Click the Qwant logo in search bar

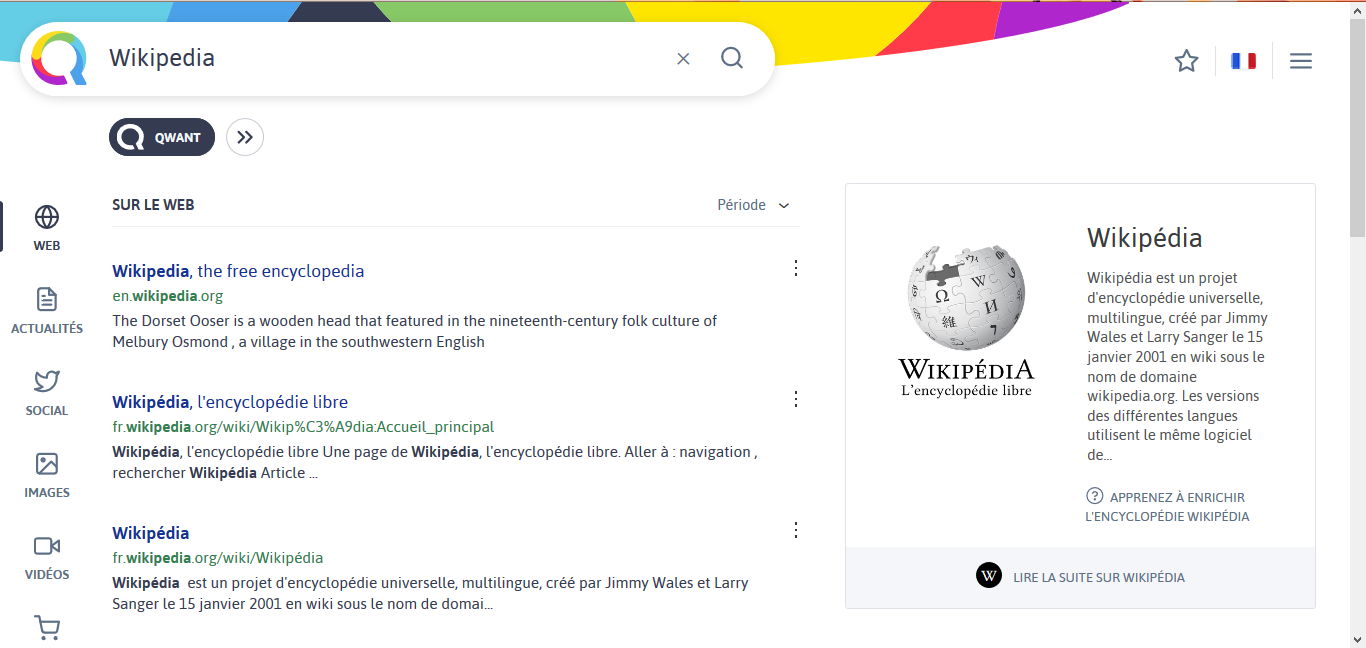pos(59,59)
